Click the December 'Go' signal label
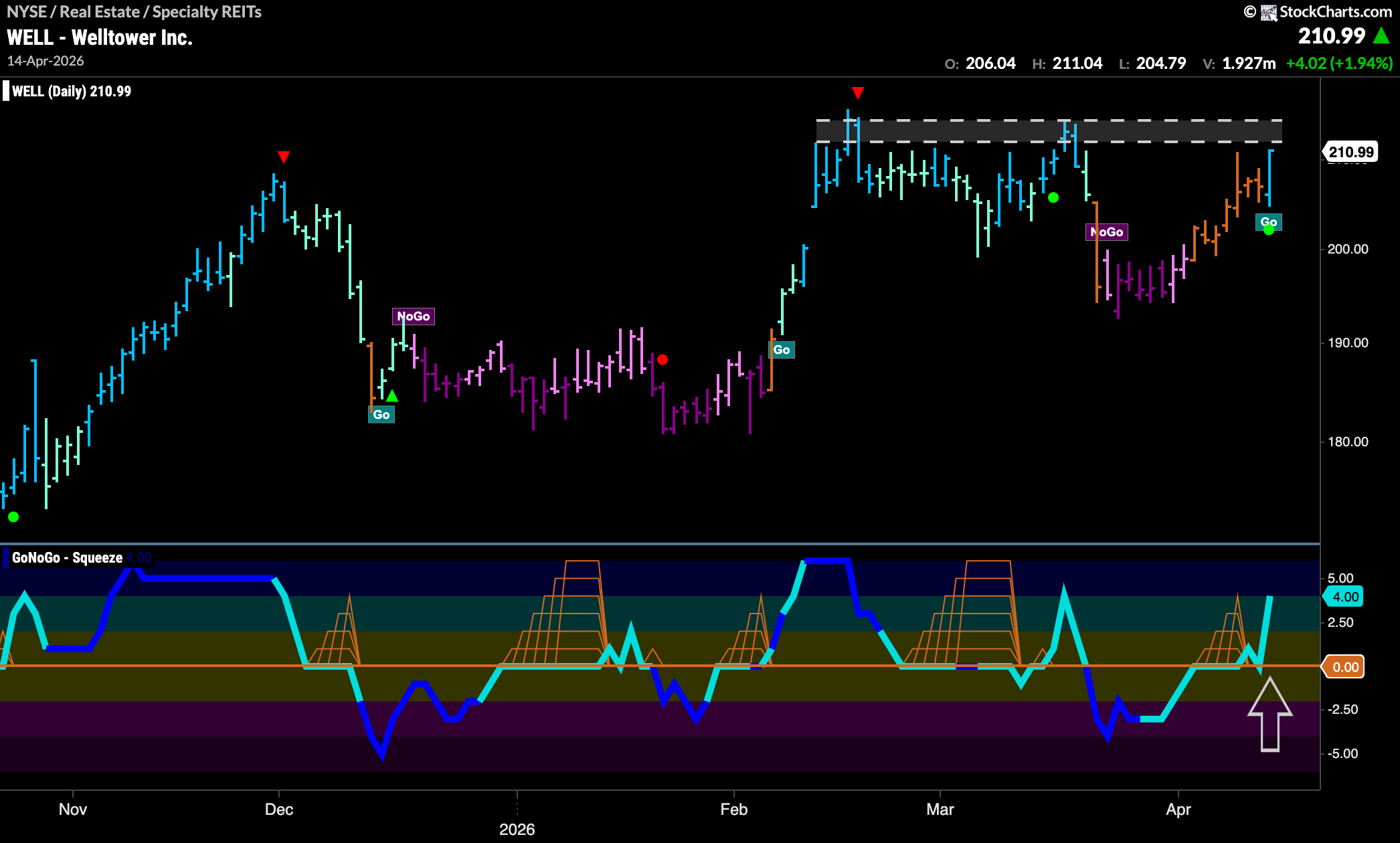Screen dimensions: 1400x843 pyautogui.click(x=381, y=415)
